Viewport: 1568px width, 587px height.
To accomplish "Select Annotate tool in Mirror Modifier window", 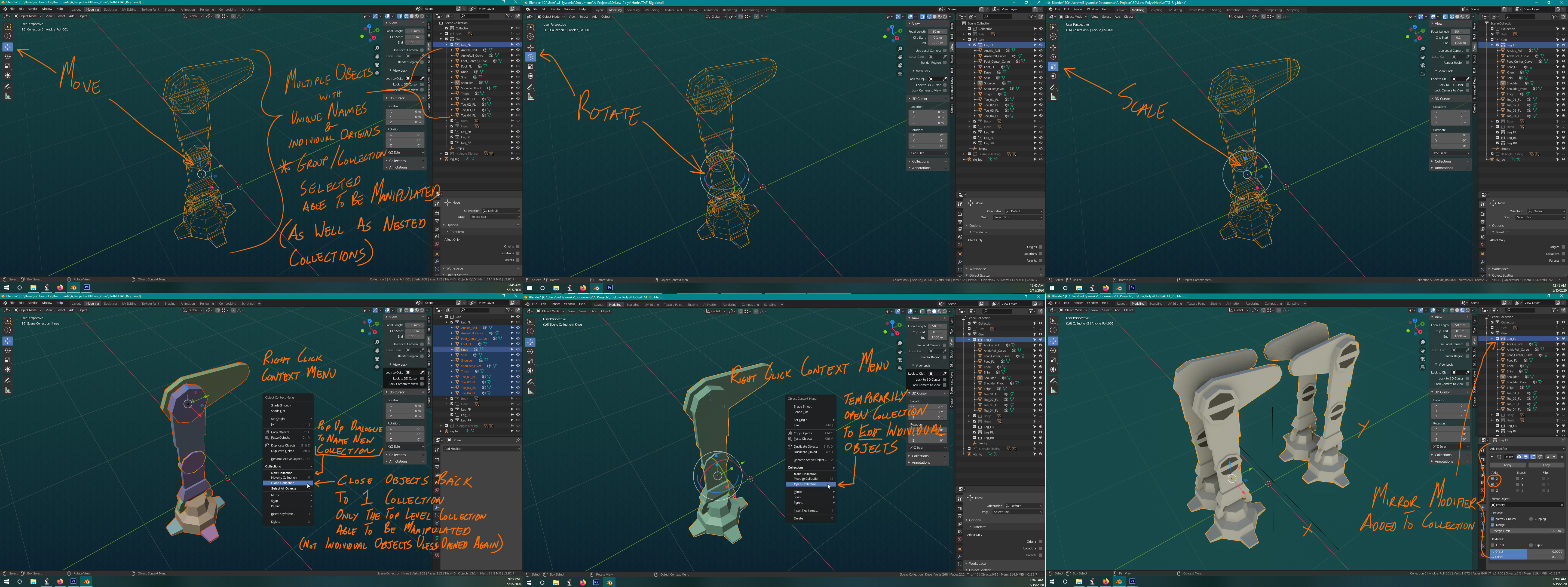I will pyautogui.click(x=1053, y=381).
